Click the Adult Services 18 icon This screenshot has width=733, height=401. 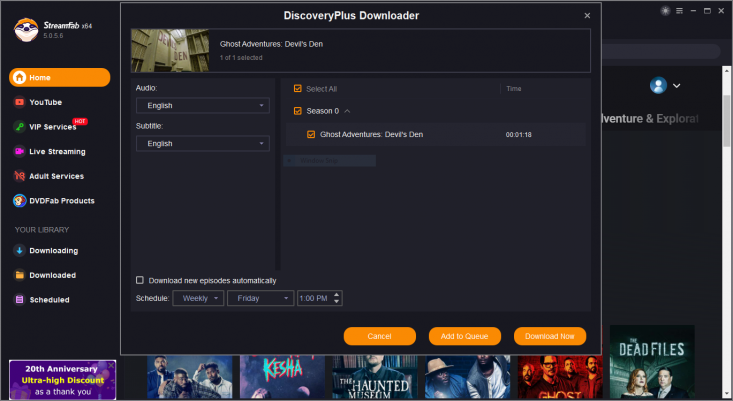pos(20,176)
